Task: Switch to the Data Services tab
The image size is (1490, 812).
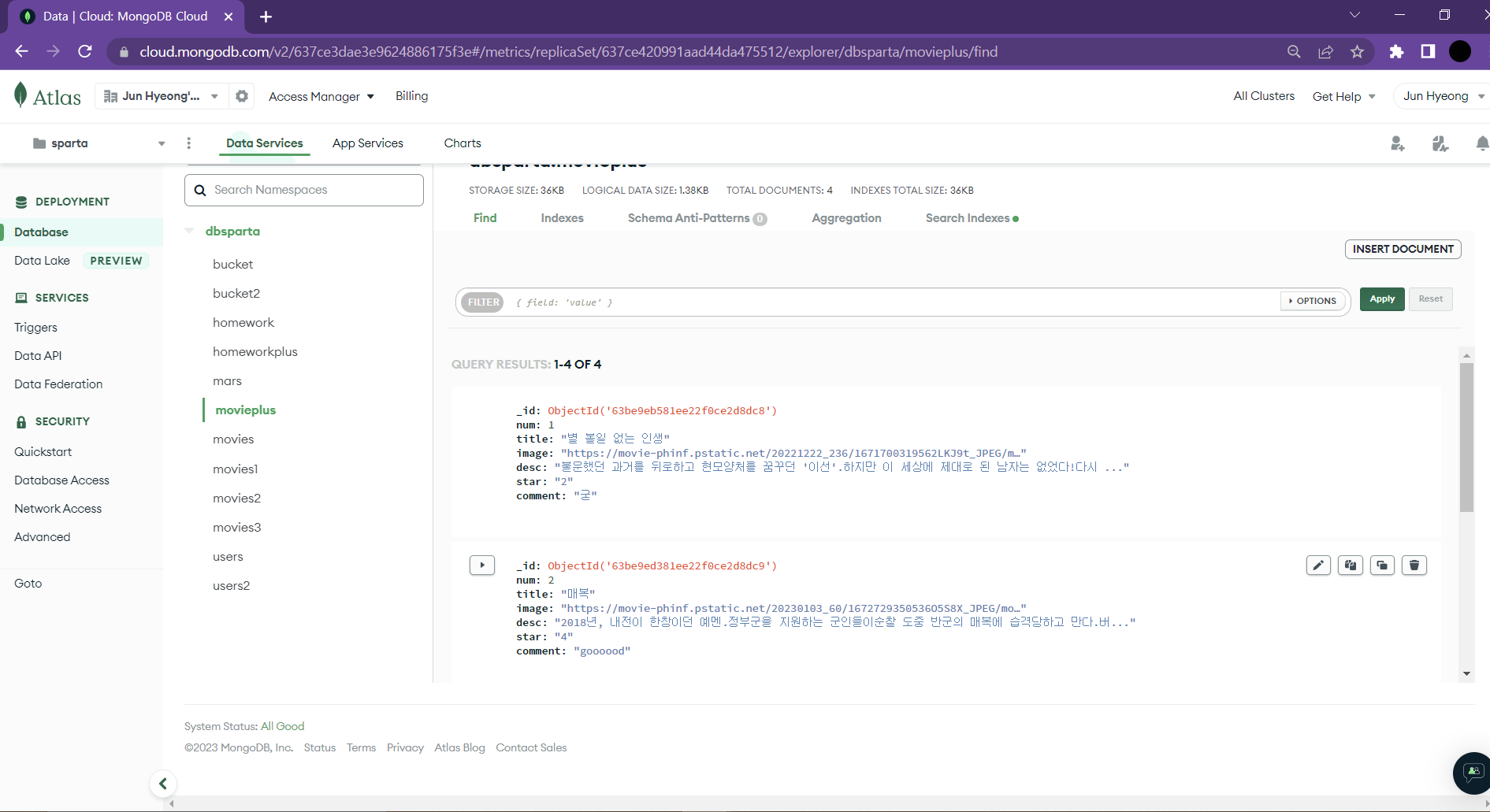Action: [265, 143]
